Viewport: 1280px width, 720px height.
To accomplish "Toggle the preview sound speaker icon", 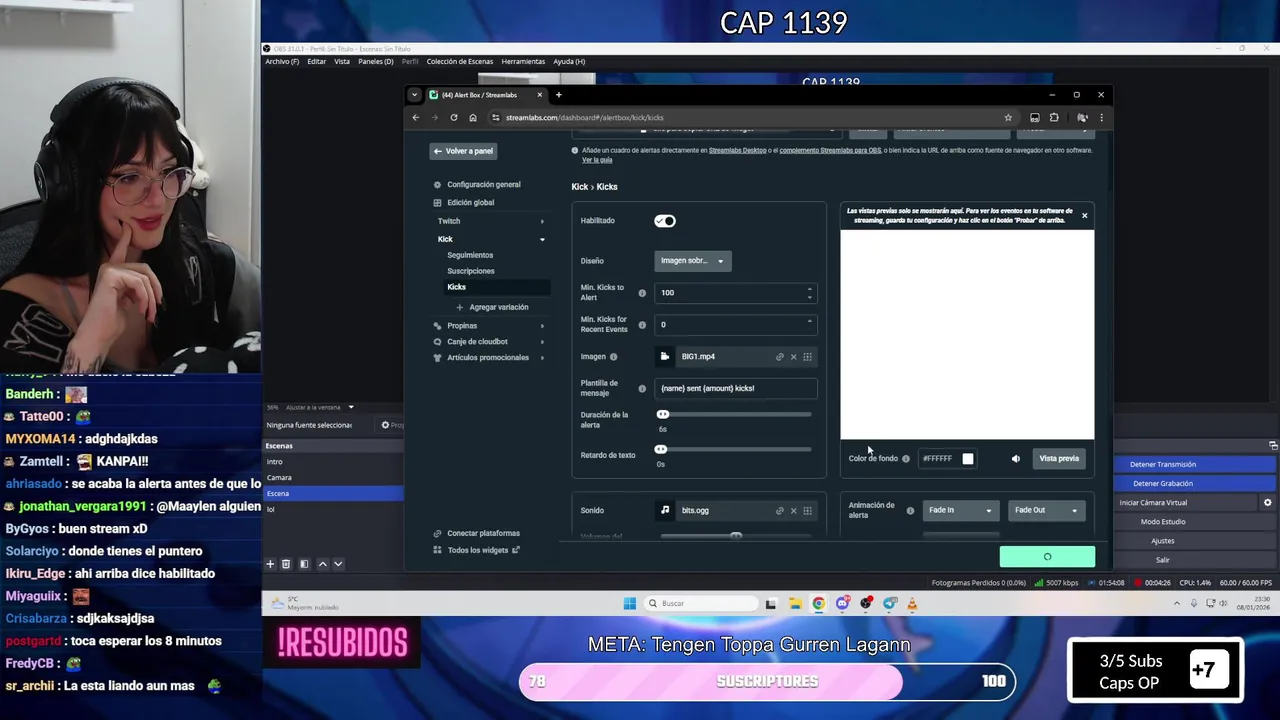I will (1016, 459).
